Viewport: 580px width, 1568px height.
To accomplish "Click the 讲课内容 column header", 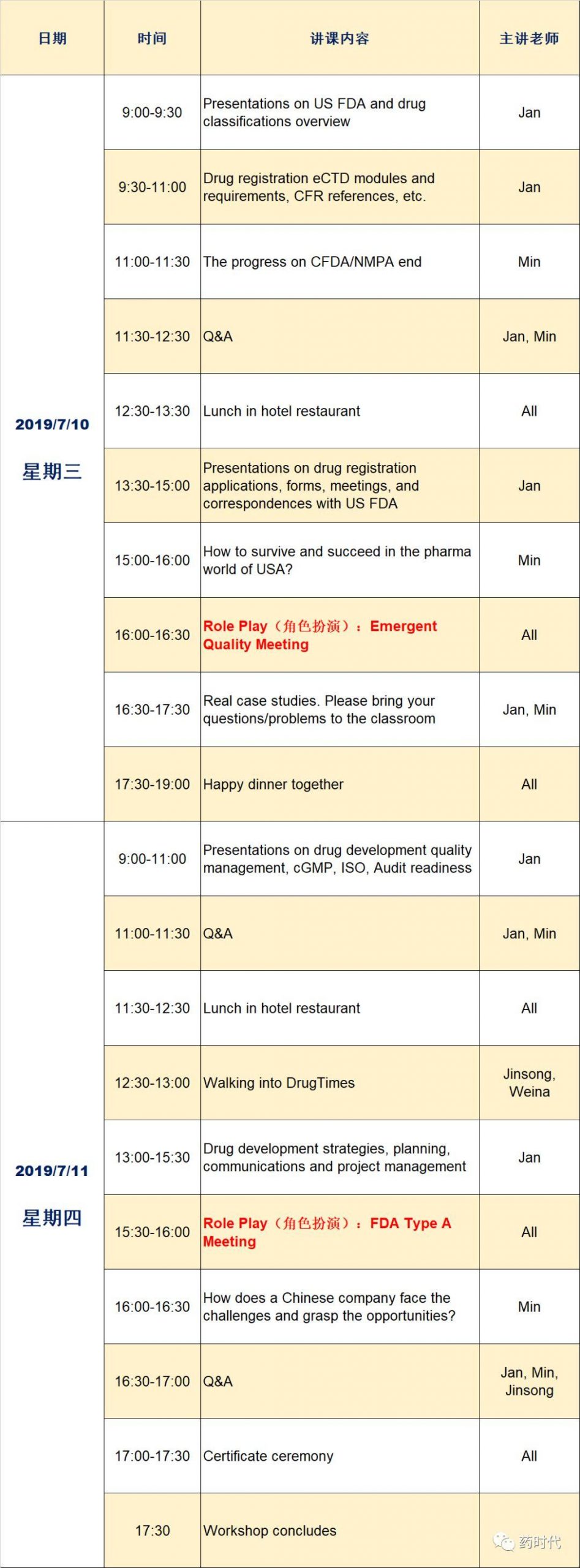I will (339, 39).
